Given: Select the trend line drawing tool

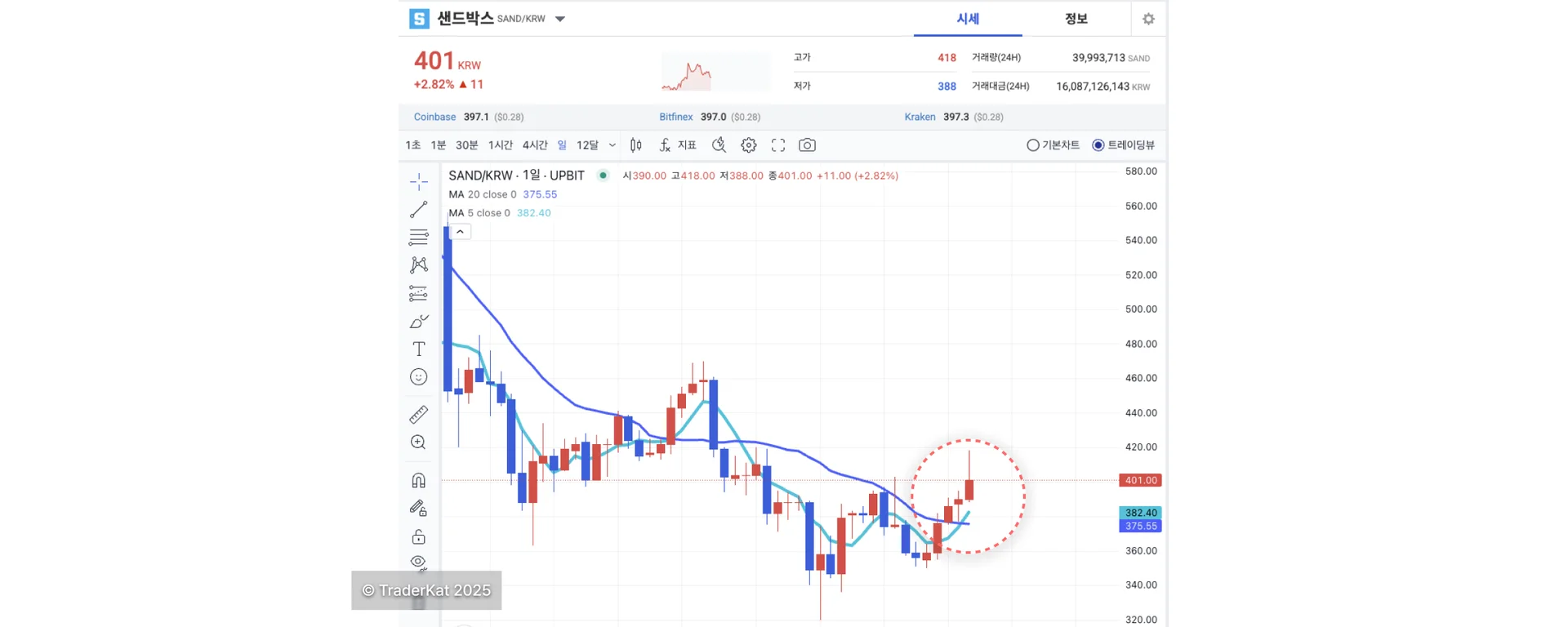Looking at the screenshot, I should (x=418, y=210).
